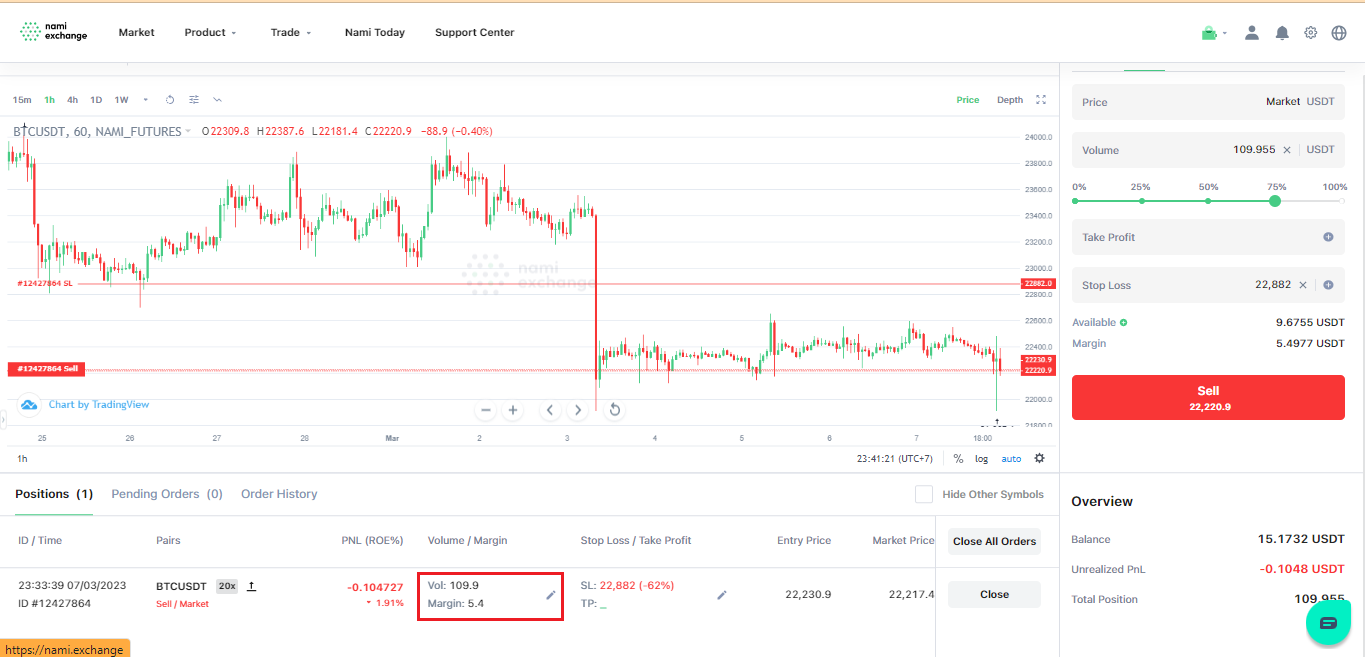Toggle log scale on chart
This screenshot has height=670, width=1370.
[982, 458]
